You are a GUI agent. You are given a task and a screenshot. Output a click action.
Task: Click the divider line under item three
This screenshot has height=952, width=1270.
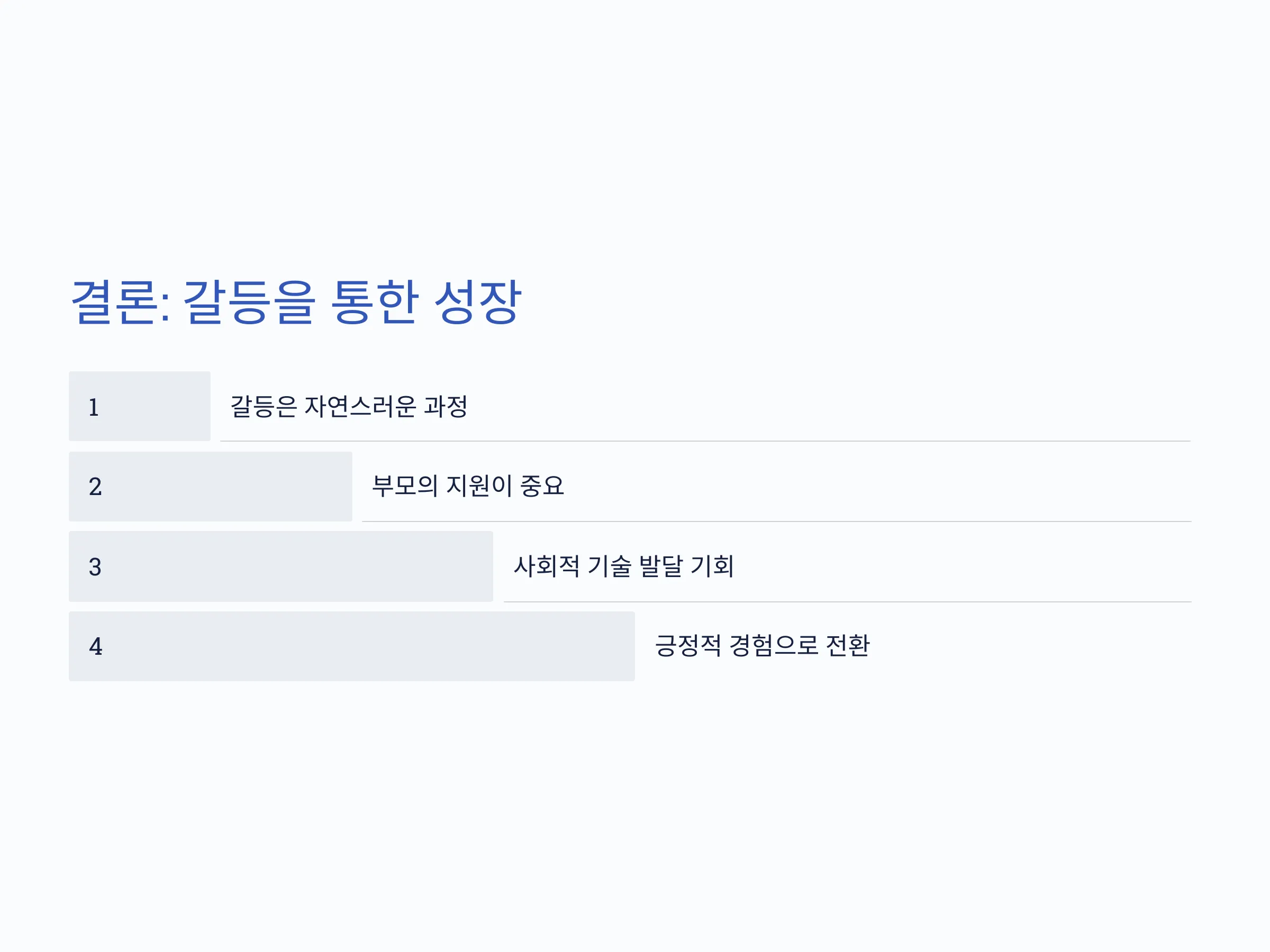pyautogui.click(x=847, y=602)
